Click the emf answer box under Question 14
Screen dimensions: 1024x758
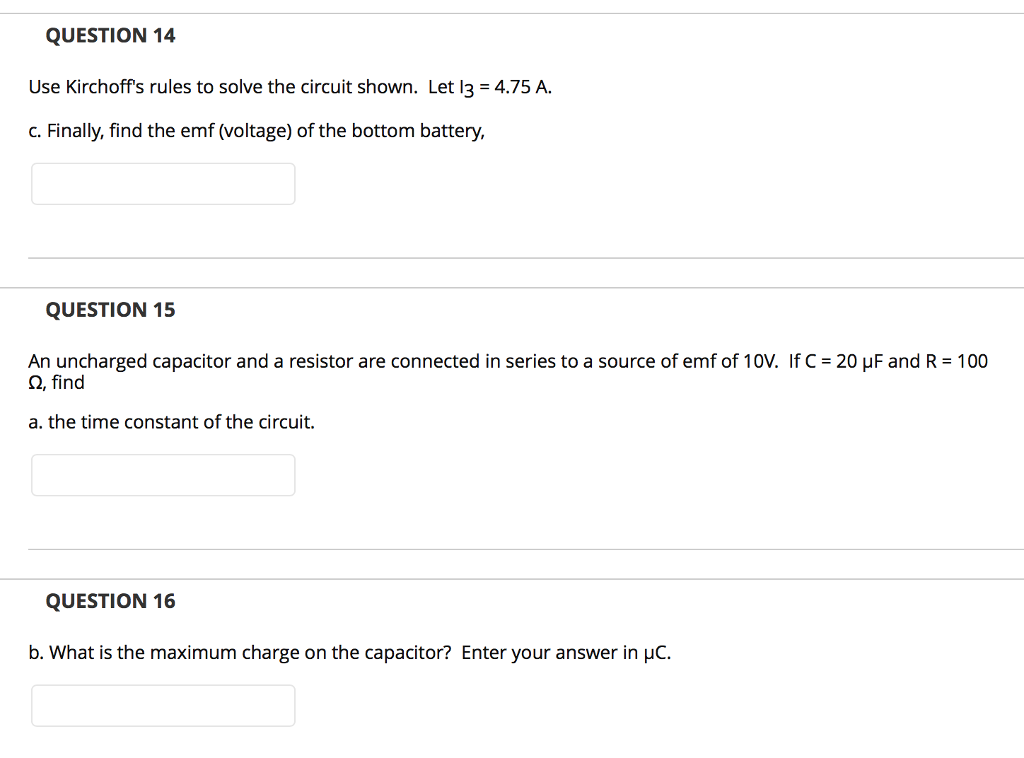coord(162,183)
